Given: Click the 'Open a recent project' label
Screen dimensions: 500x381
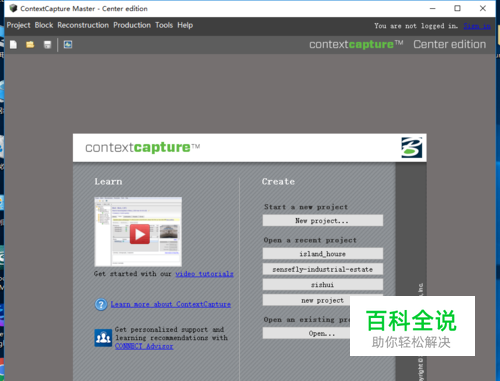Looking at the screenshot, I should point(310,240).
